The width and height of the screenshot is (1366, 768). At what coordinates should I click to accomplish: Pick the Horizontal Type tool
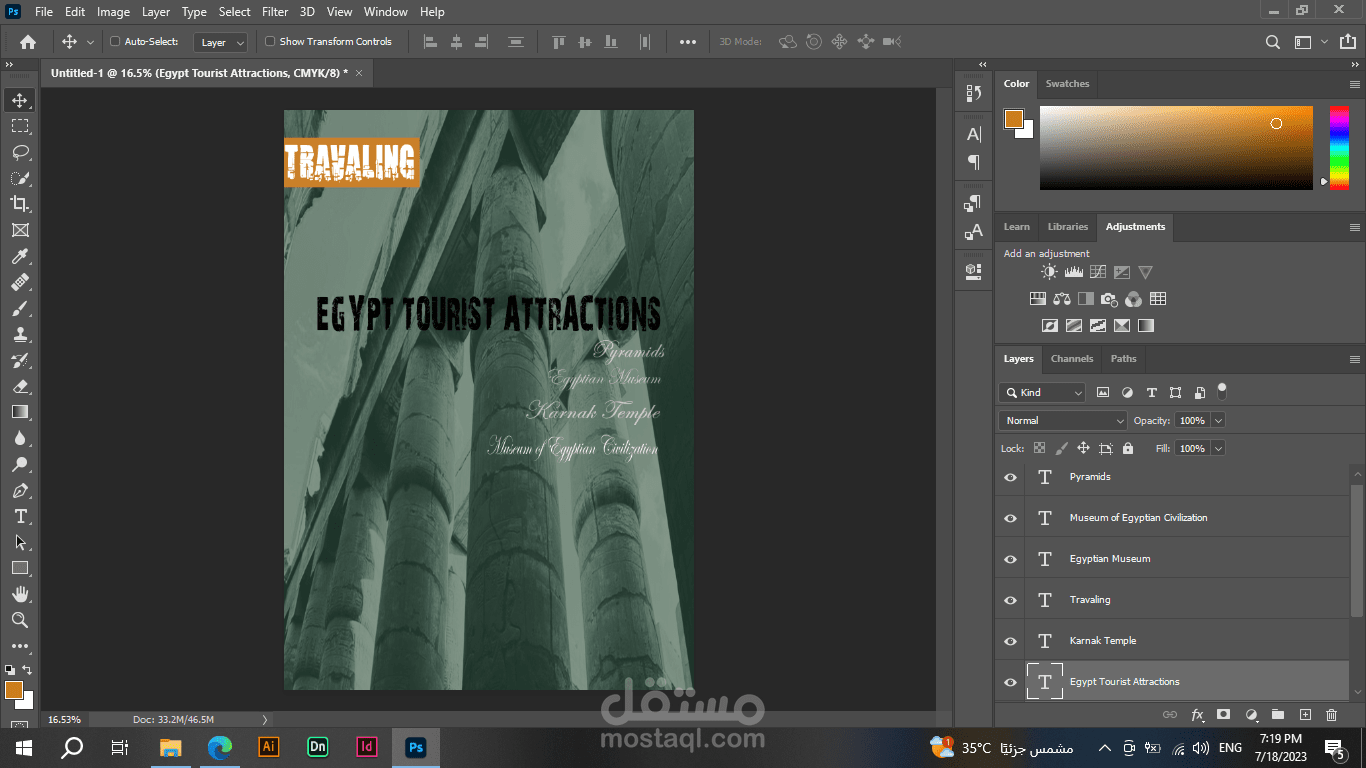pos(19,516)
